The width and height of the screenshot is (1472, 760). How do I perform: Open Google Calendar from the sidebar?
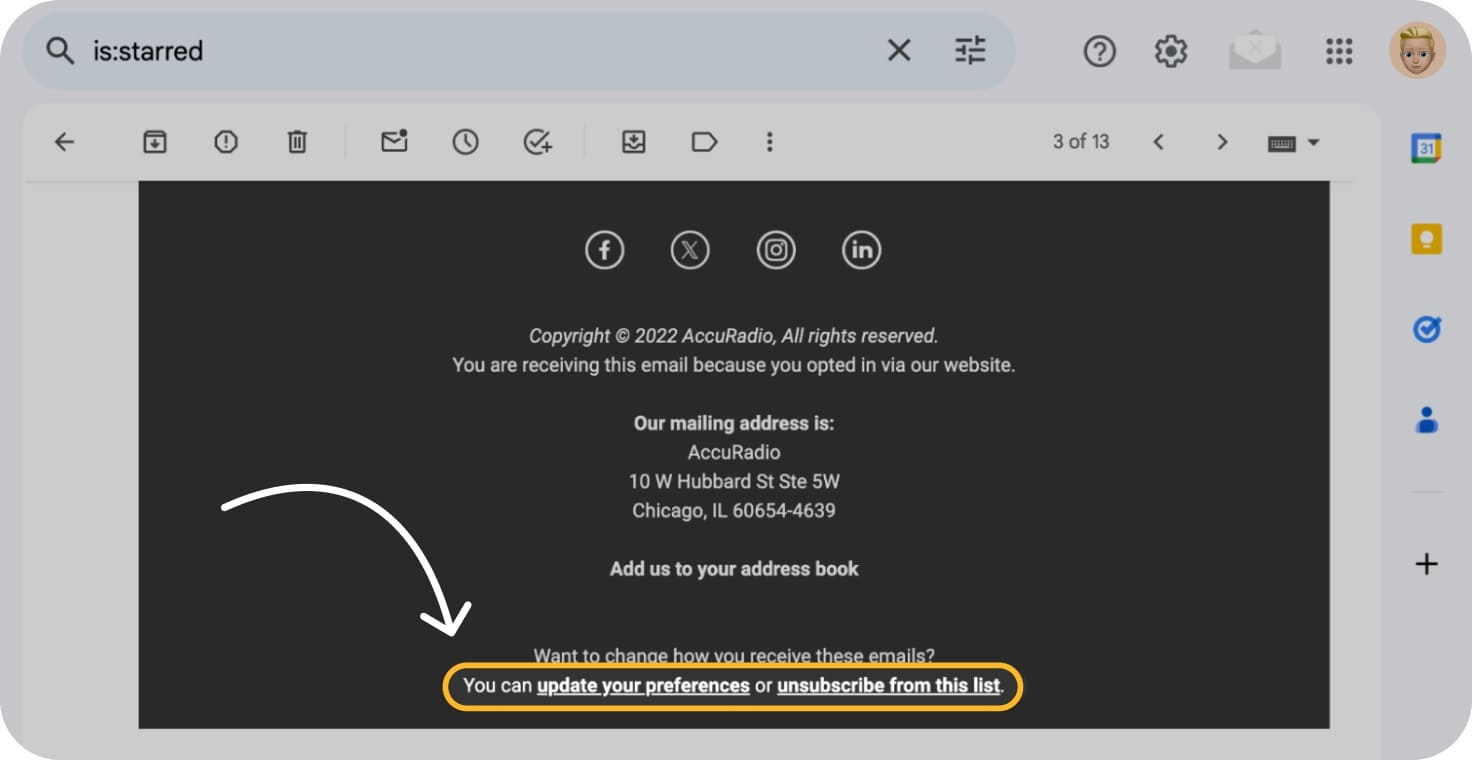[x=1424, y=145]
